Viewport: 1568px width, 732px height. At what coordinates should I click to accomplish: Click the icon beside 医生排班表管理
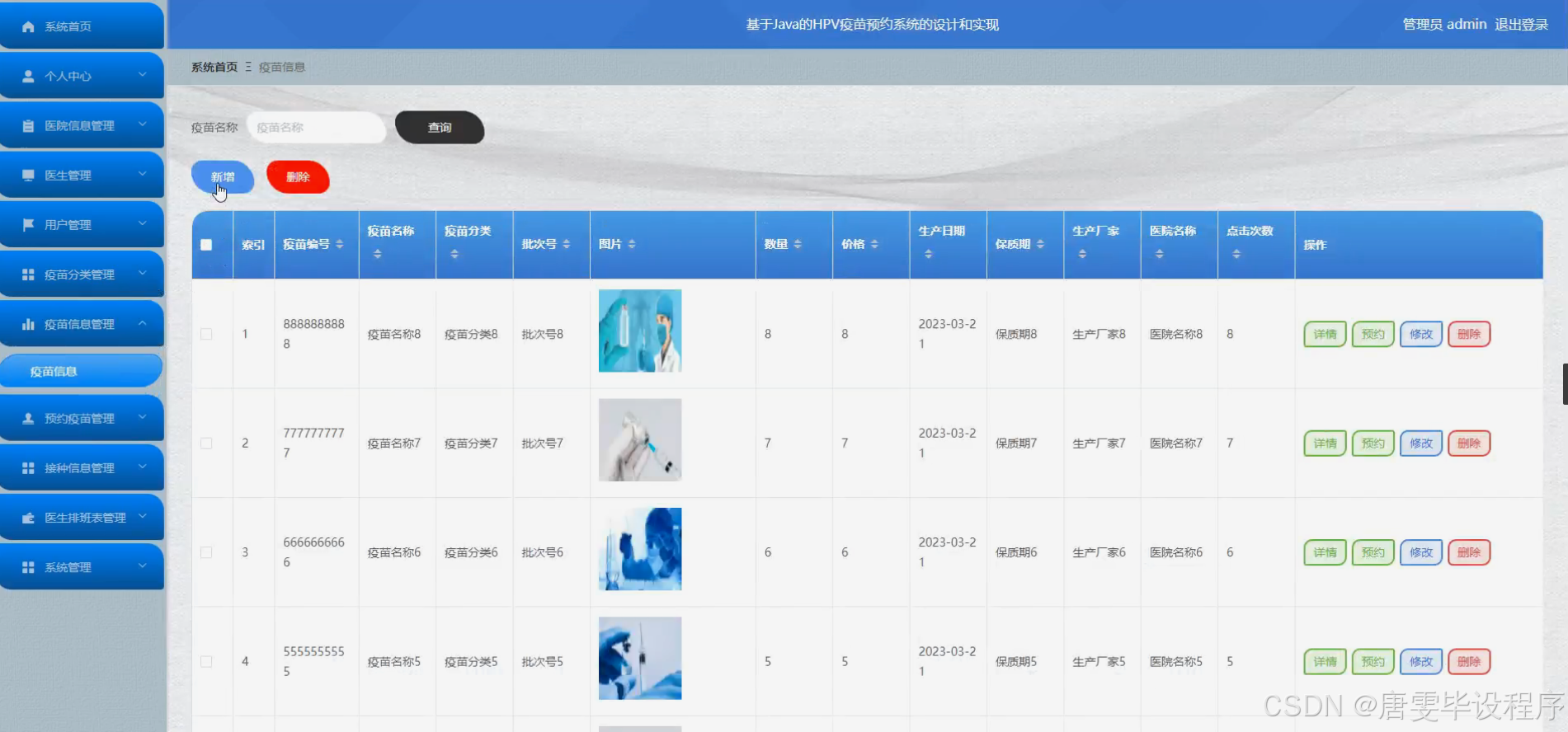28,518
